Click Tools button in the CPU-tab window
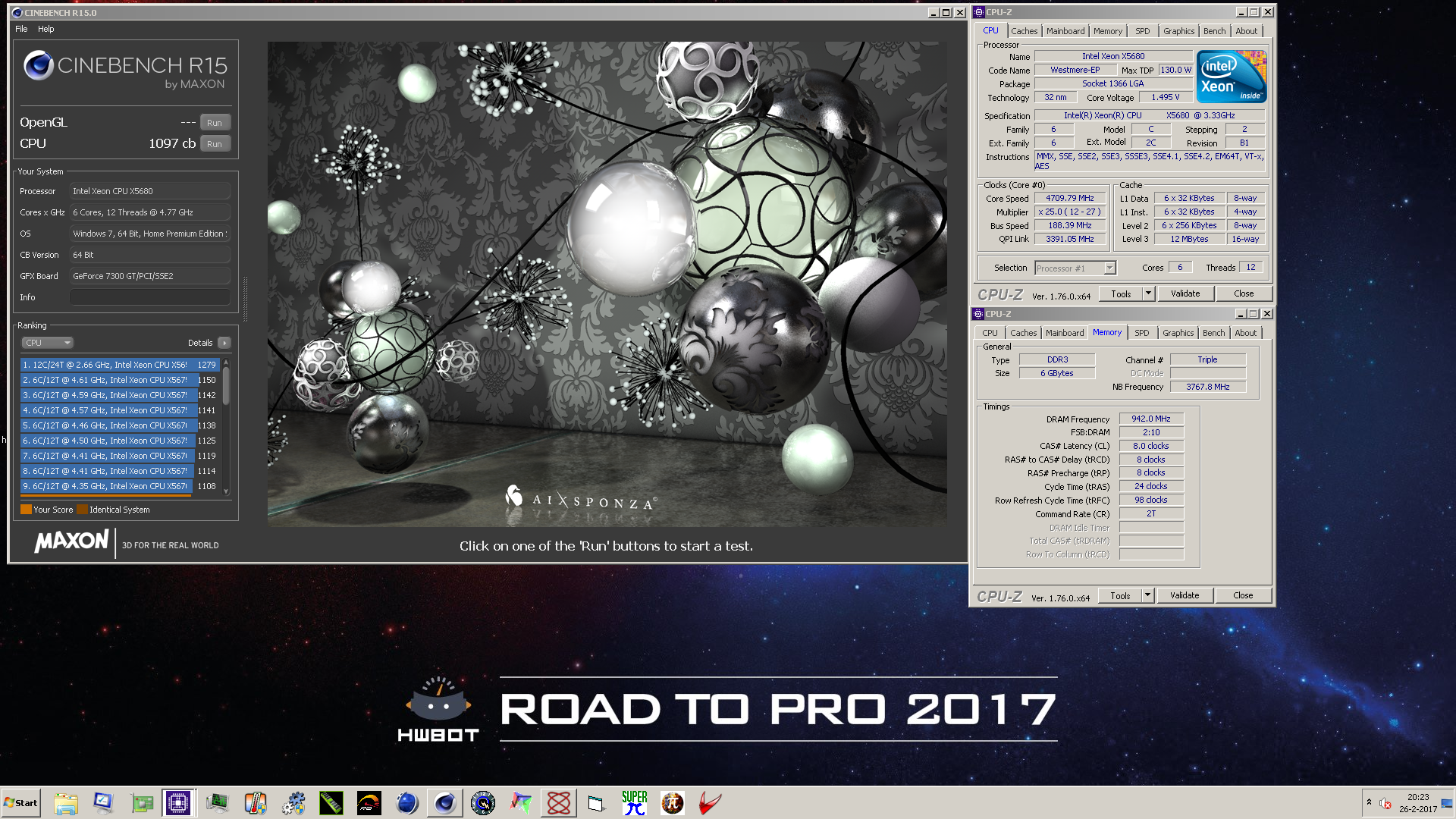Image resolution: width=1456 pixels, height=819 pixels. pos(1121,293)
